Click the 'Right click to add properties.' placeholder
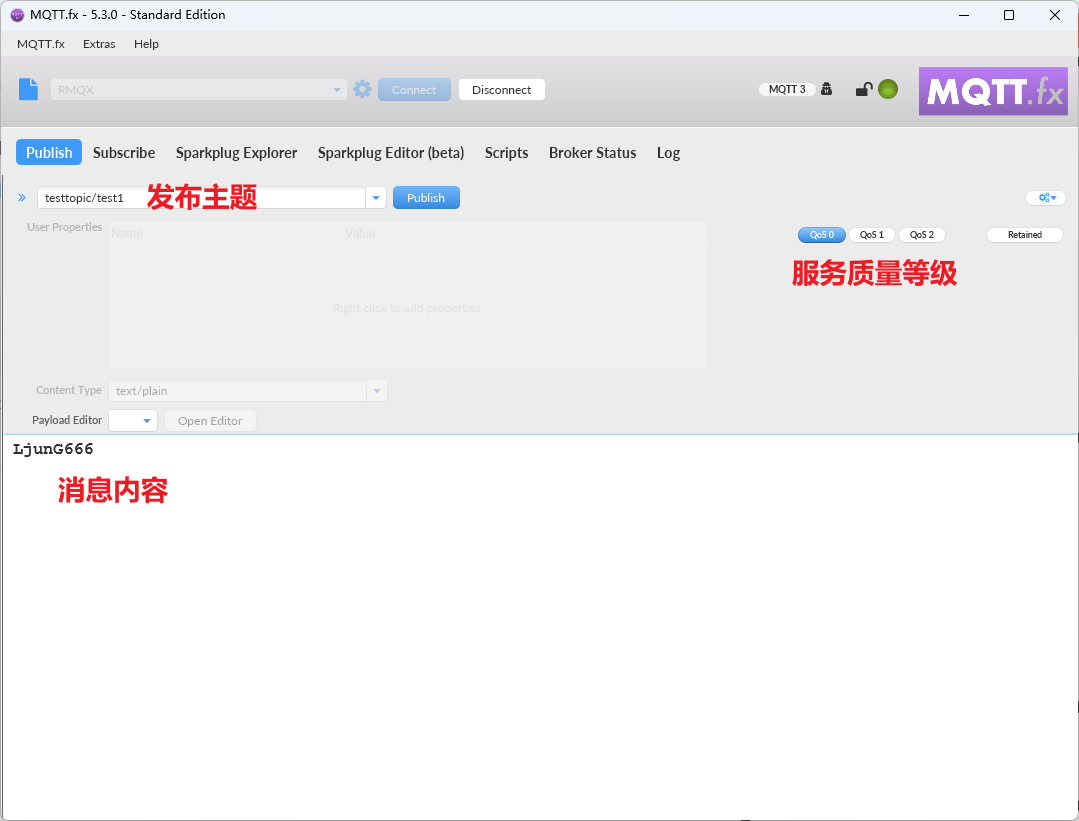 [407, 308]
